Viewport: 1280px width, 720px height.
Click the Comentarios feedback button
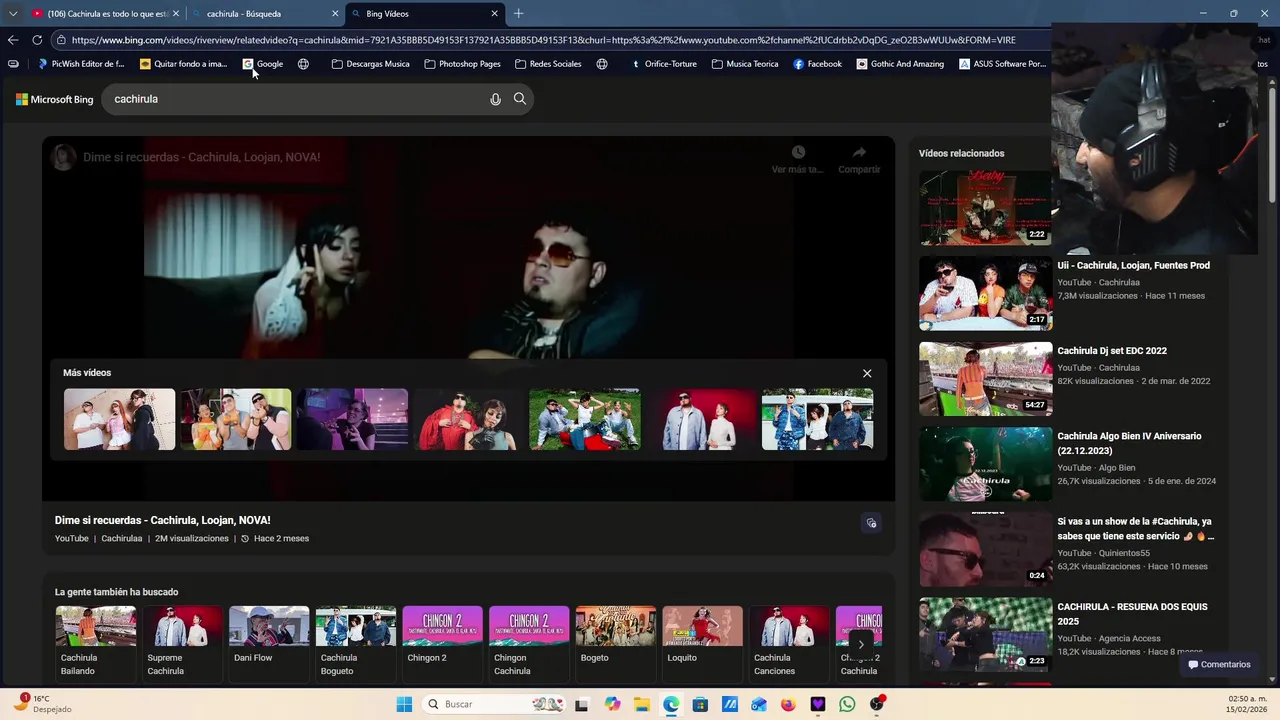(x=1218, y=665)
